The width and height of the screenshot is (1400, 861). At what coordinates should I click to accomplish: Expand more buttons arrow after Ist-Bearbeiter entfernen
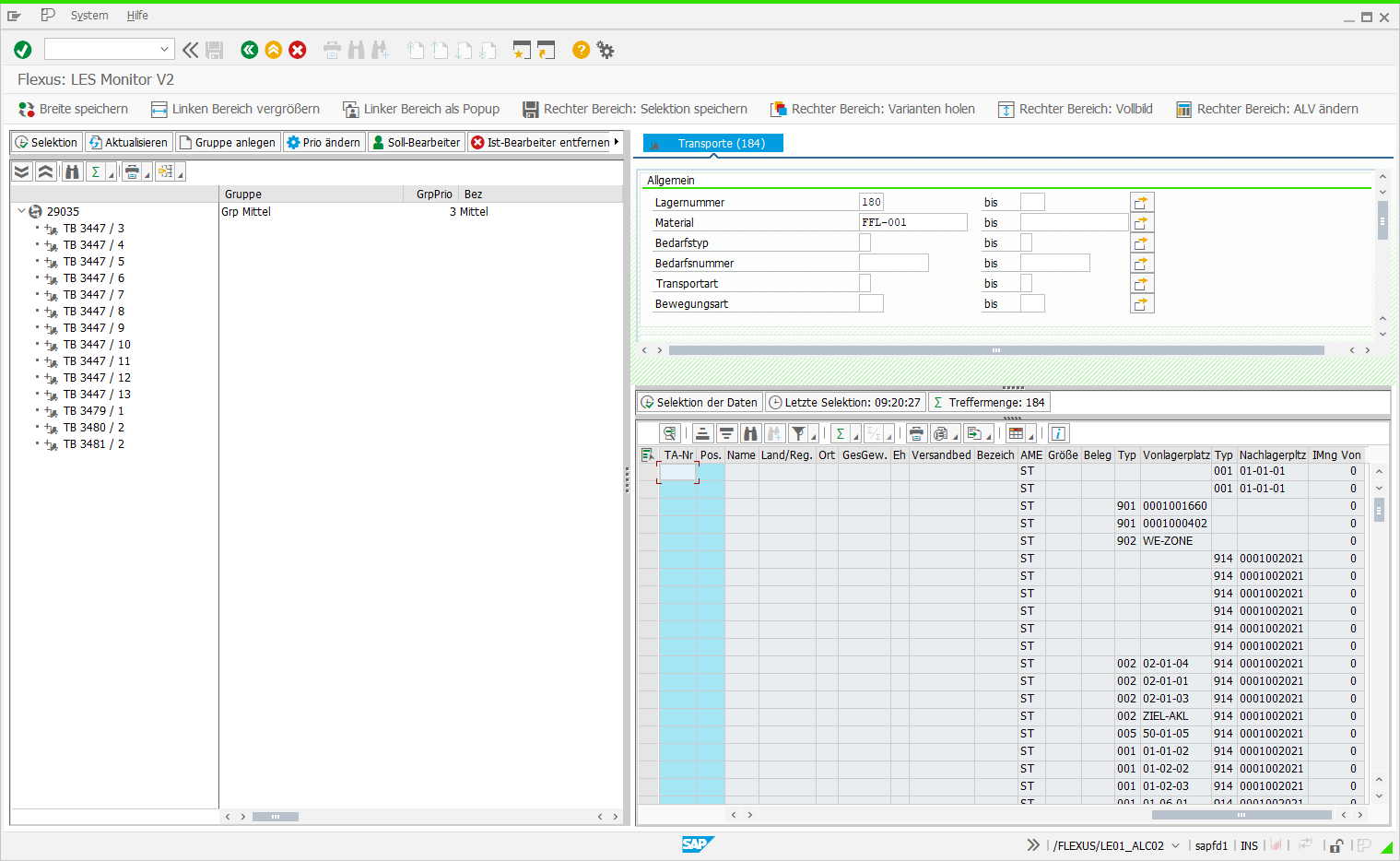click(x=617, y=142)
